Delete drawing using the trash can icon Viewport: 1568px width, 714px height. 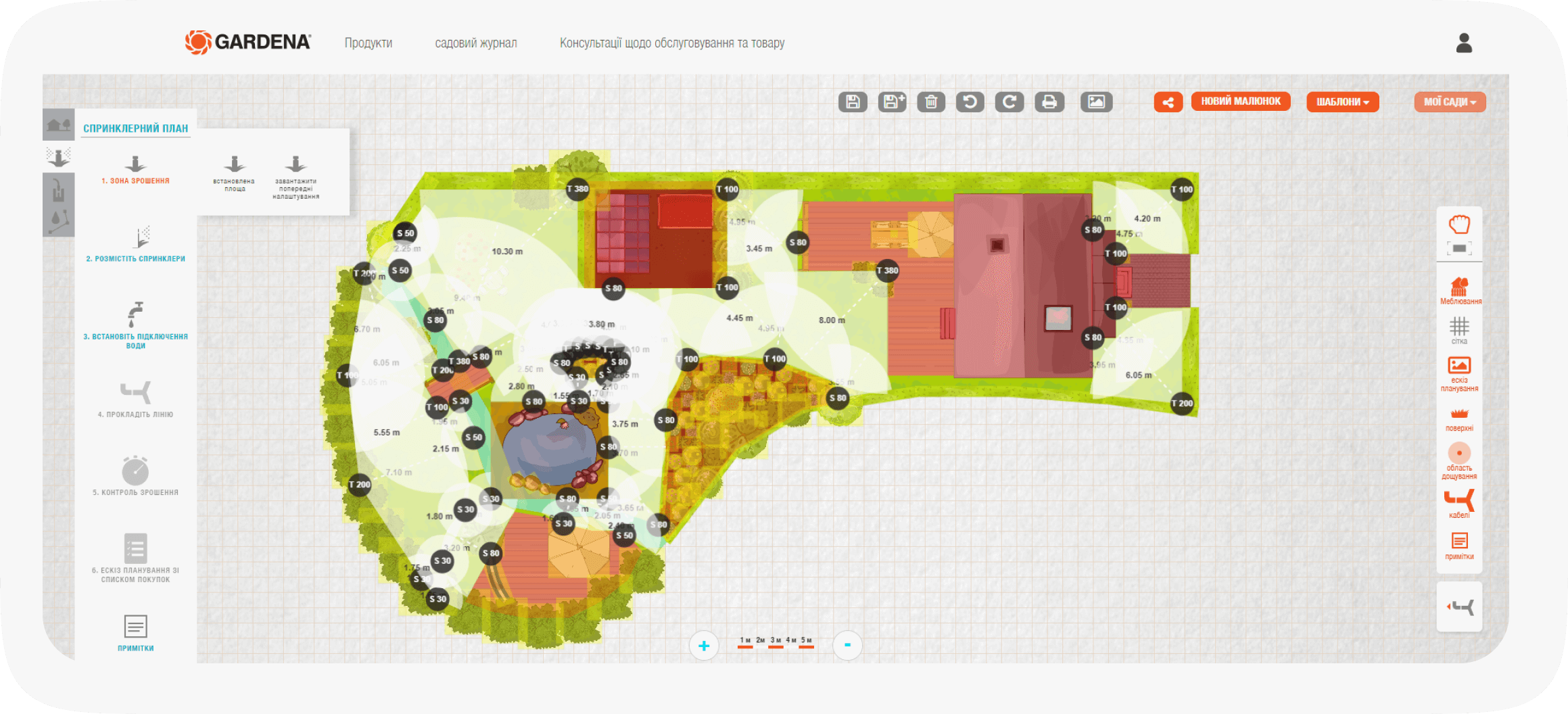pyautogui.click(x=931, y=102)
